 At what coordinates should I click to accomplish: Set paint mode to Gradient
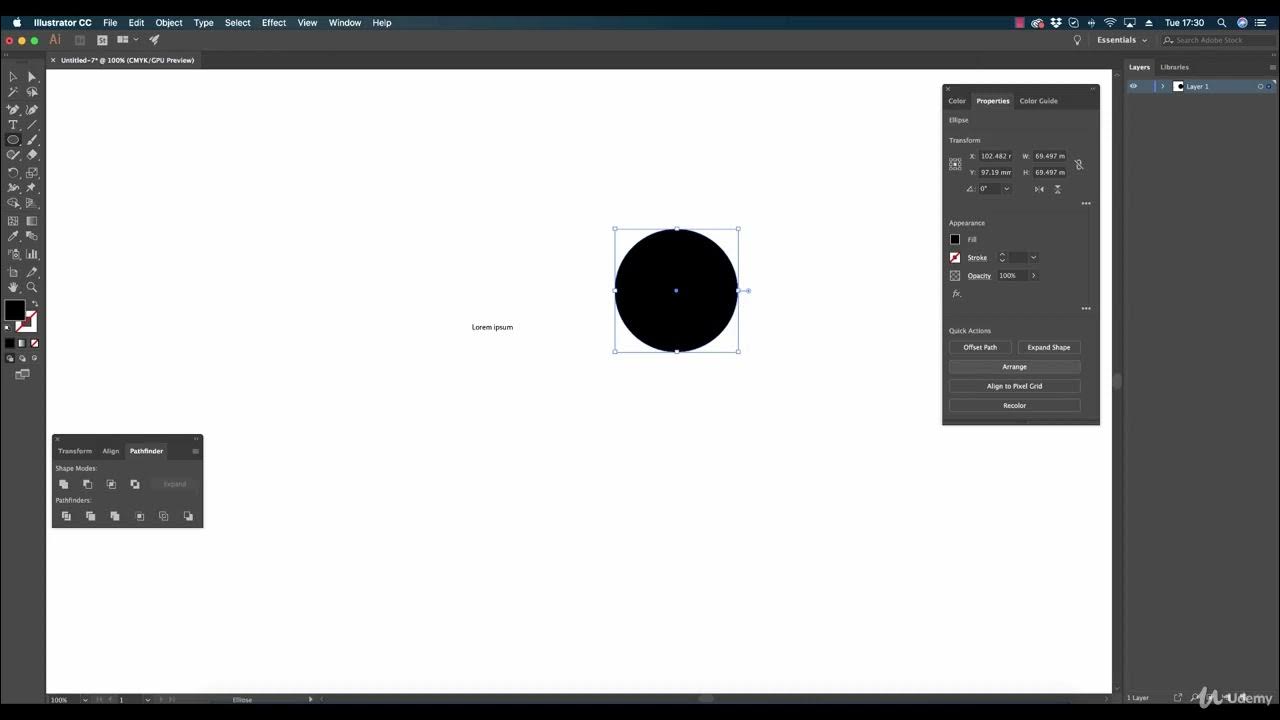coord(22,343)
